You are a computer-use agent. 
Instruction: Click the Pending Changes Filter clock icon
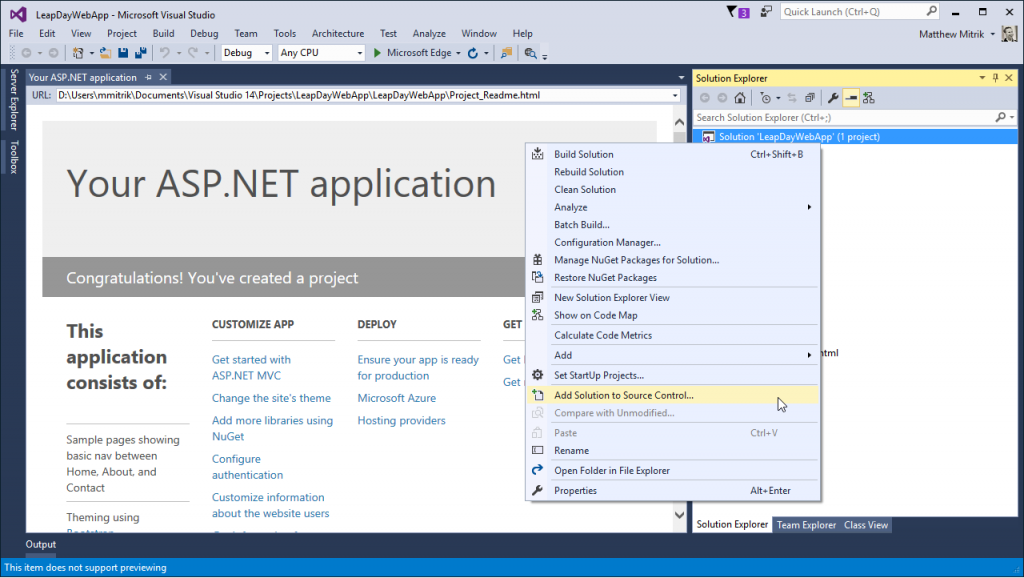(765, 98)
